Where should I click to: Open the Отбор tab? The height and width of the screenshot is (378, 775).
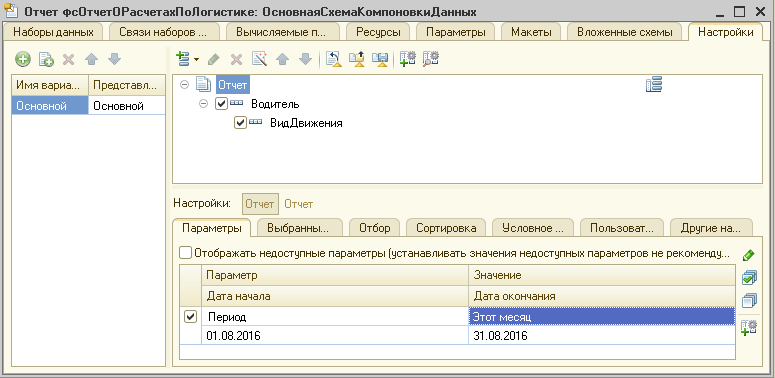[x=374, y=228]
